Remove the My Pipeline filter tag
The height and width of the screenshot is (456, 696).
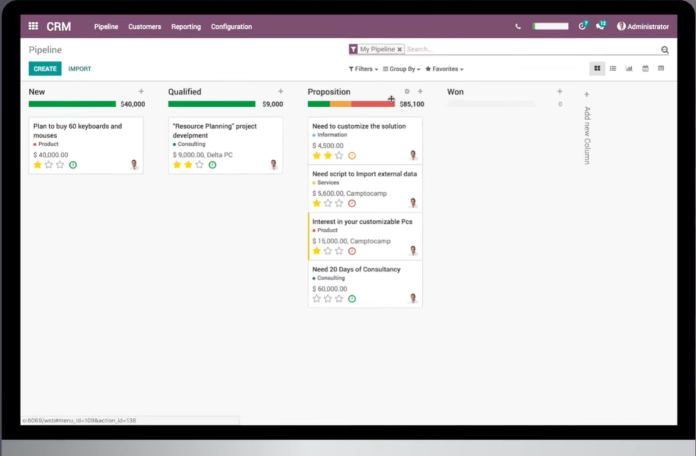[x=399, y=49]
